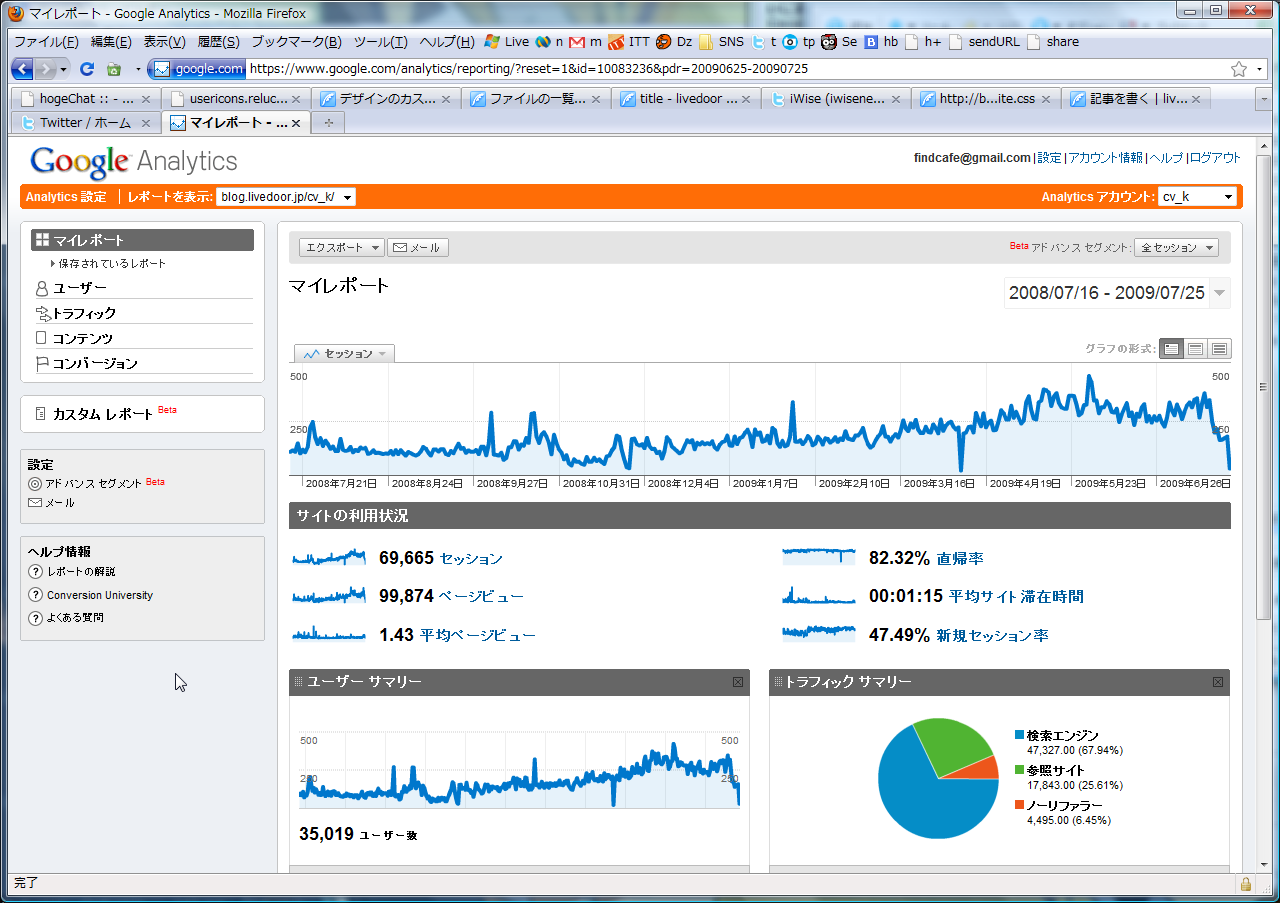Image resolution: width=1280 pixels, height=903 pixels.
Task: Open the tp bookmark
Action: pos(799,42)
